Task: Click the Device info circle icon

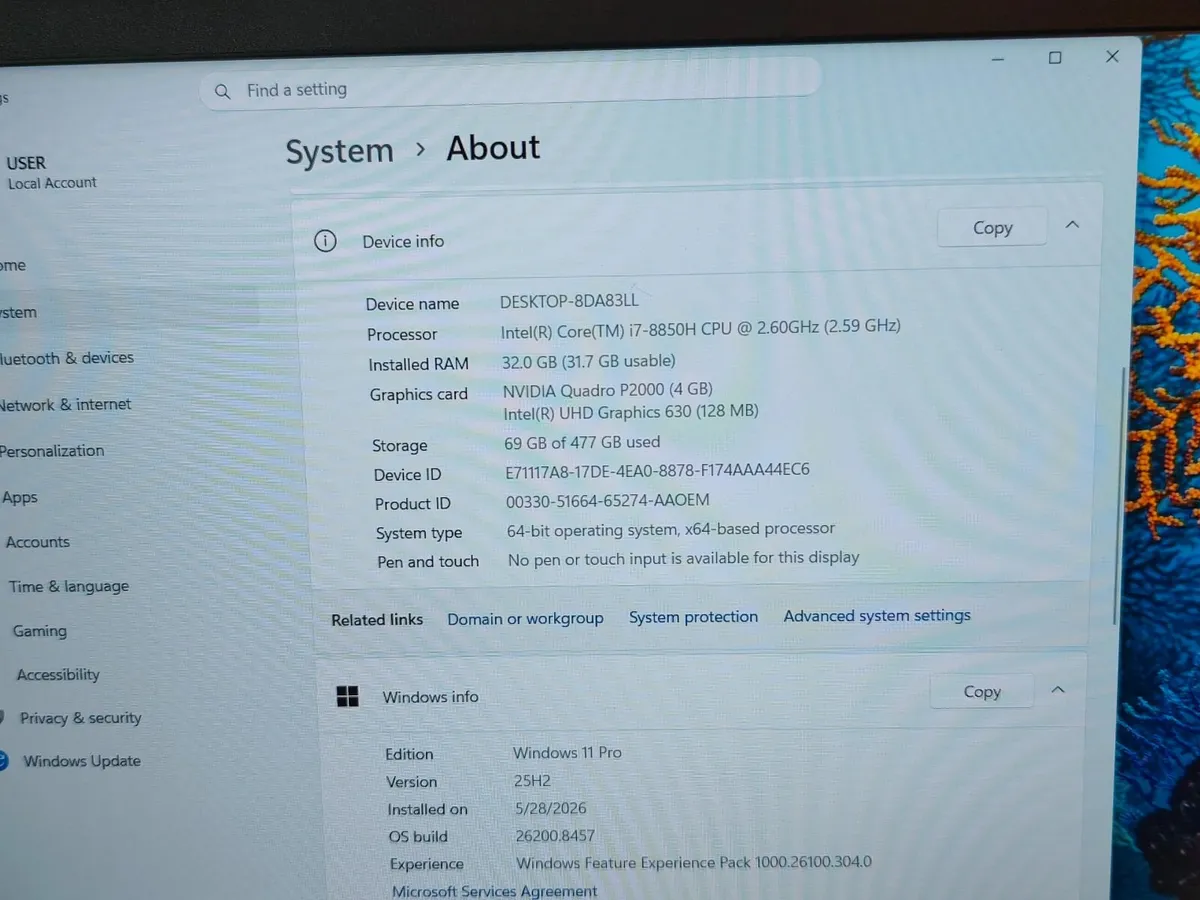Action: [325, 241]
